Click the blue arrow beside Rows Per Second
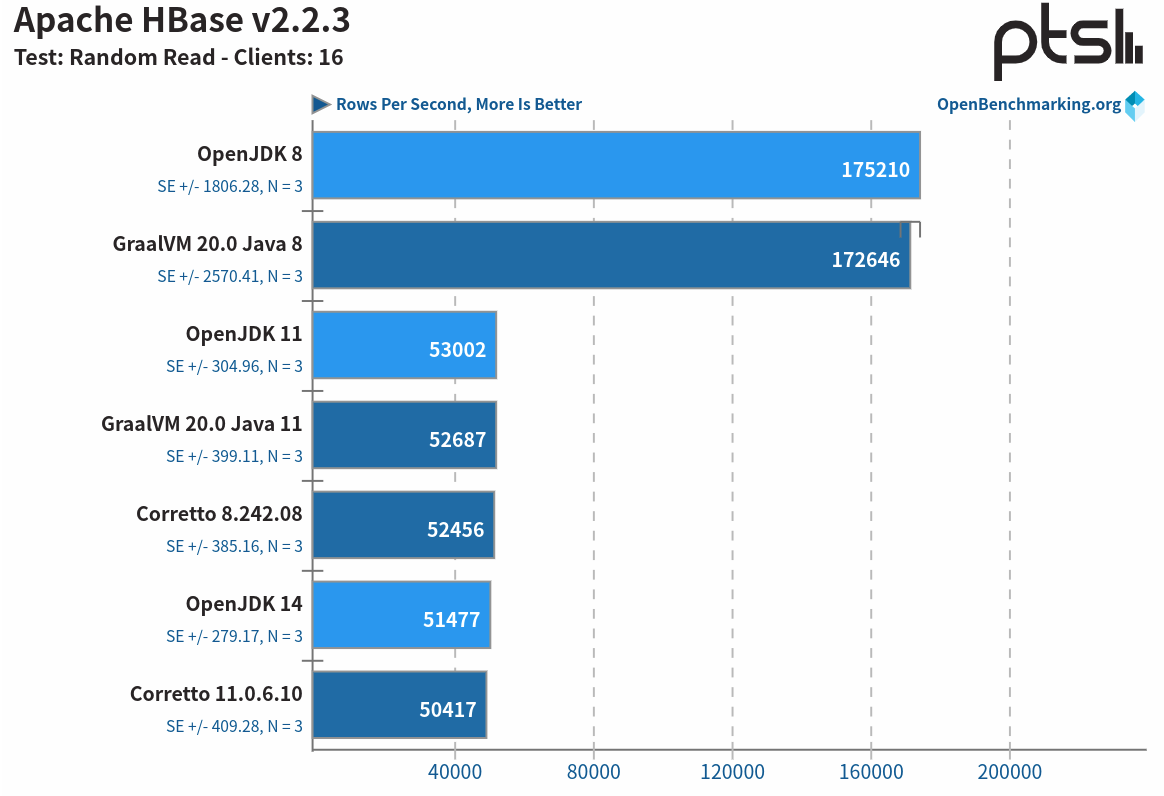This screenshot has width=1164, height=796. pyautogui.click(x=318, y=103)
